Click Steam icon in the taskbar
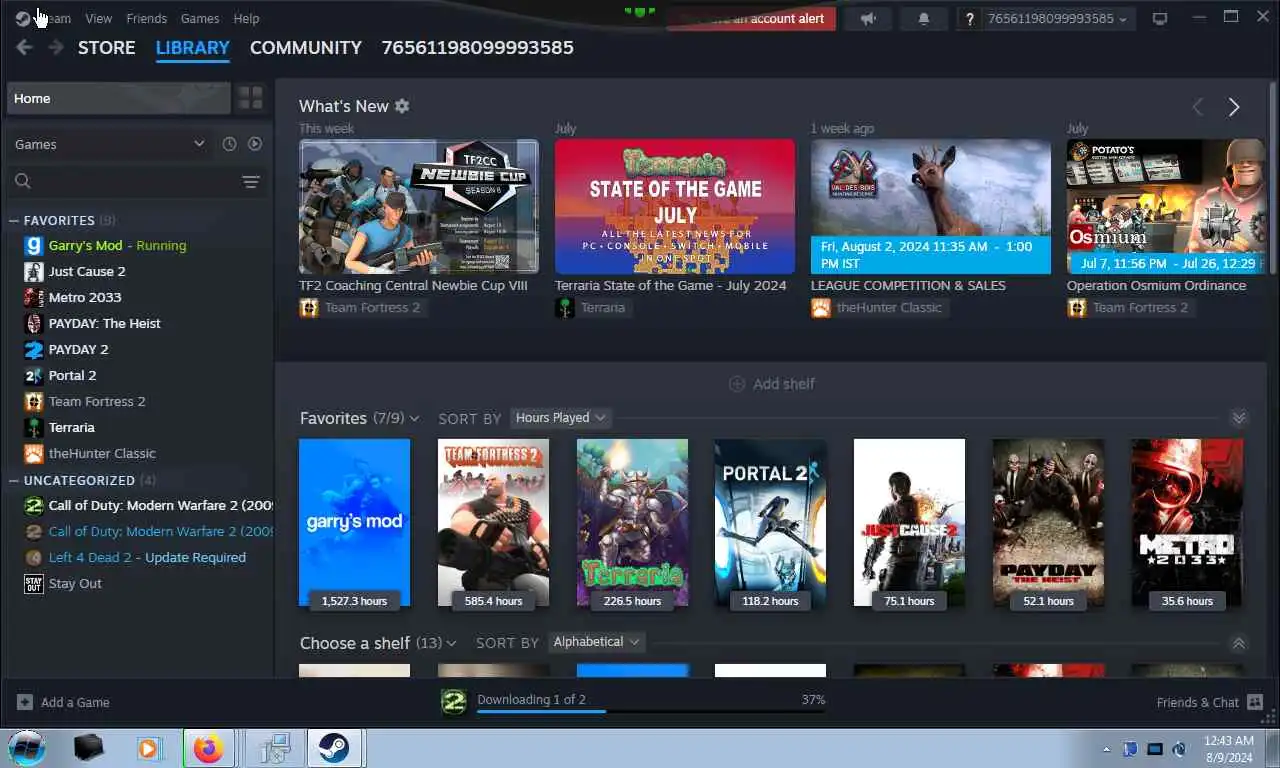The image size is (1280, 768). pos(334,748)
